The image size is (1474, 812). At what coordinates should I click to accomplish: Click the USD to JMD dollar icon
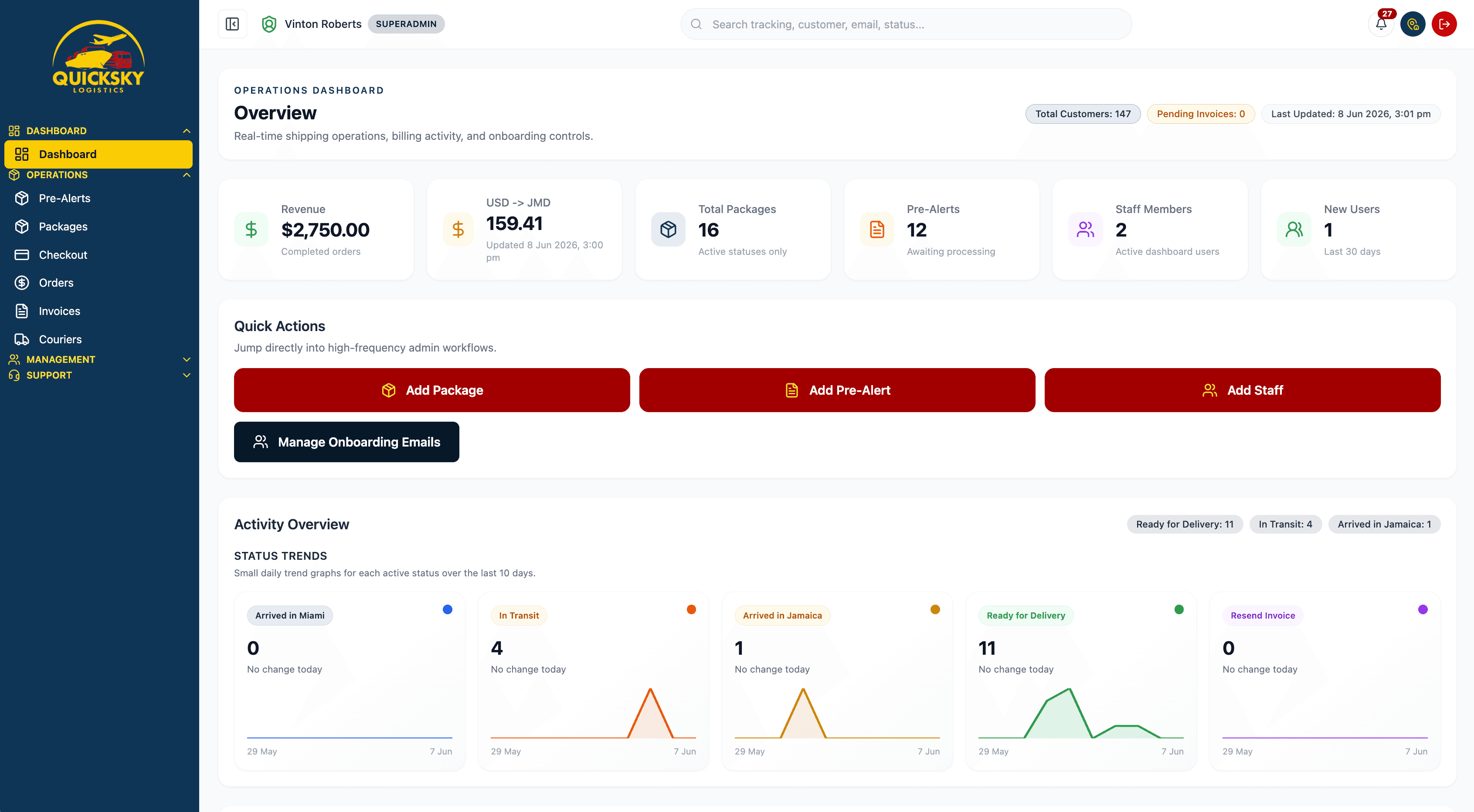tap(459, 230)
